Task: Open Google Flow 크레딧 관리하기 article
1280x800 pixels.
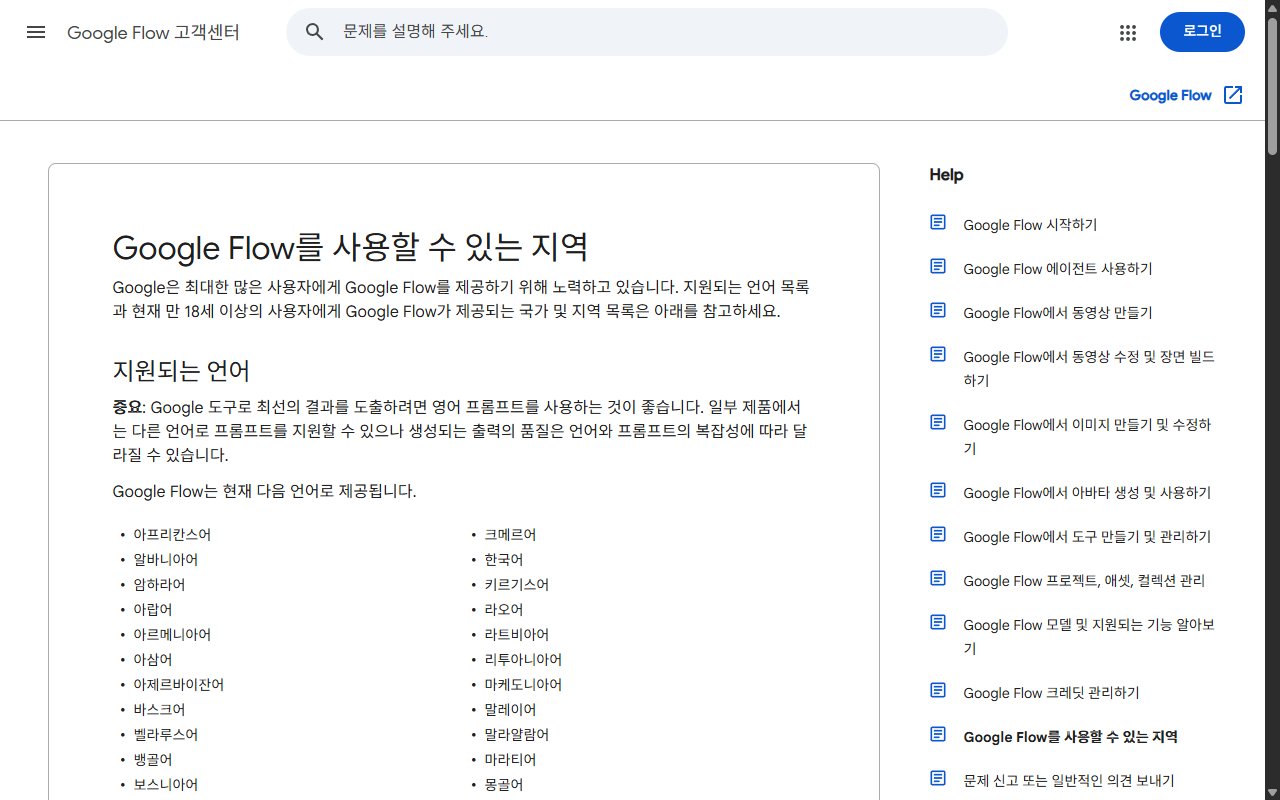Action: [x=1051, y=693]
